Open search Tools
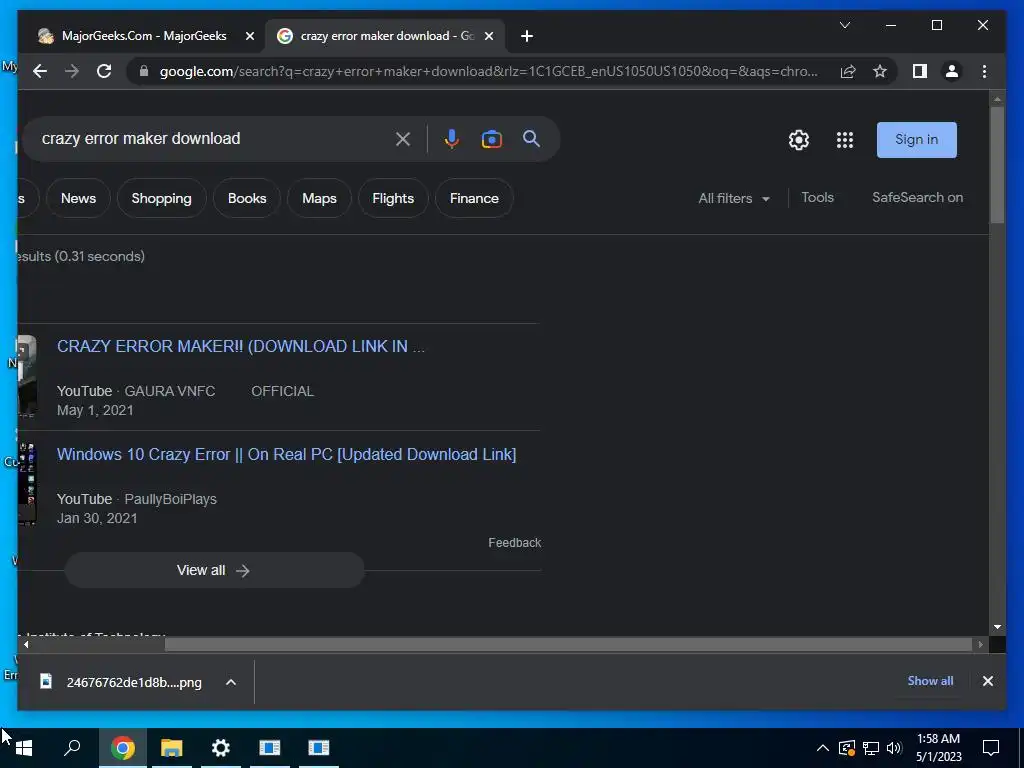 coord(818,197)
